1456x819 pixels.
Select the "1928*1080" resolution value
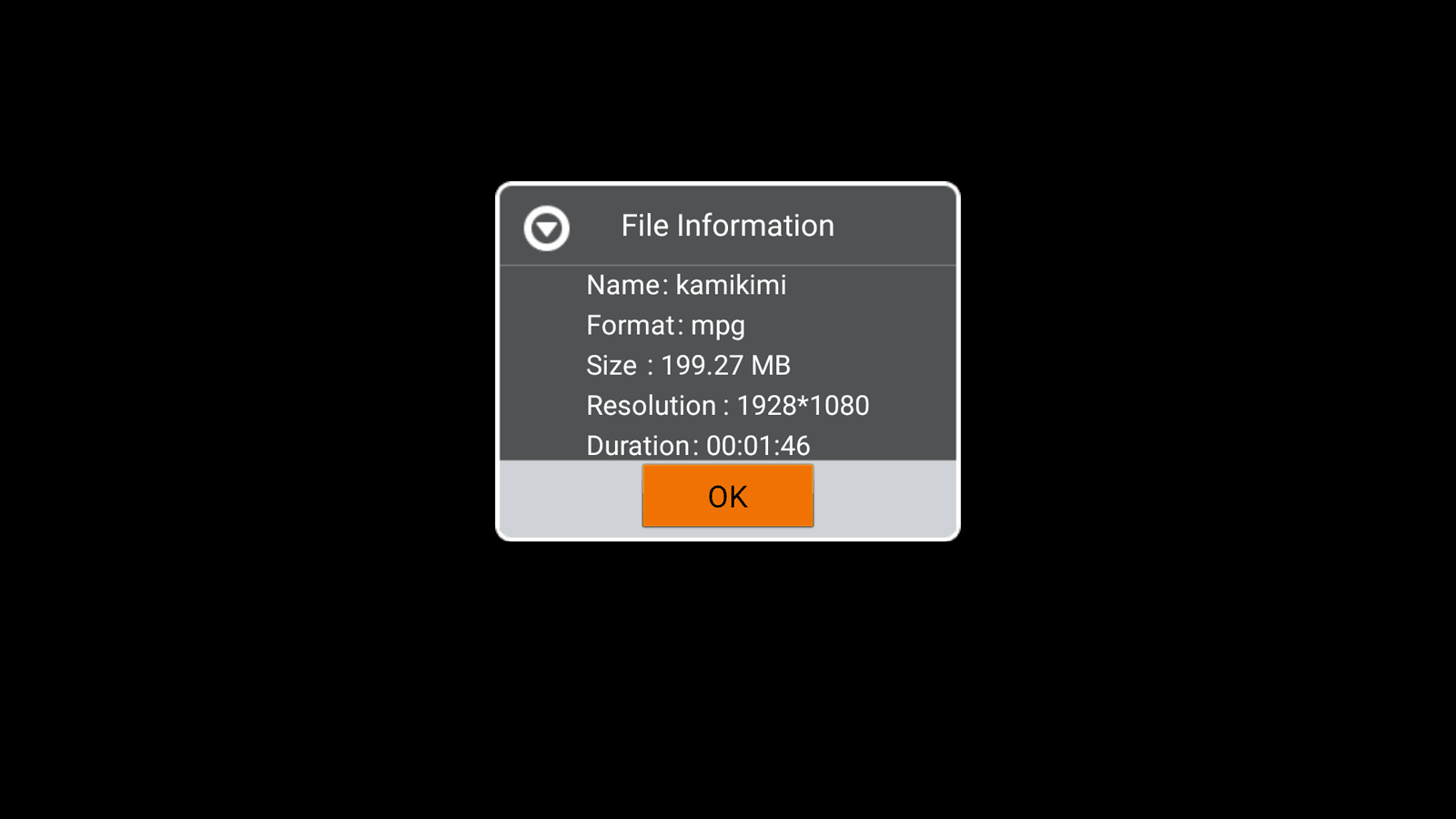pos(803,405)
